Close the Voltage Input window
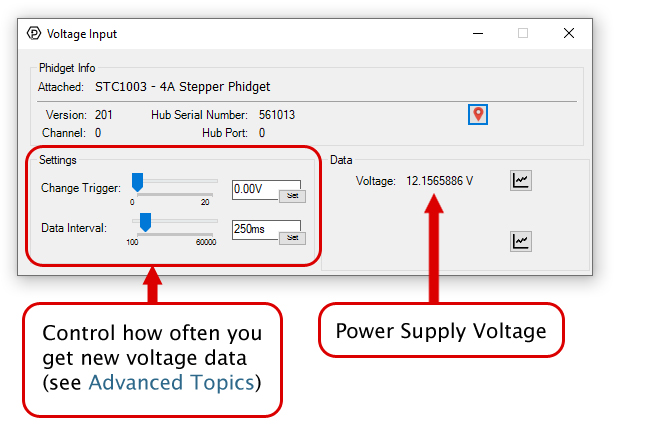The width and height of the screenshot is (648, 425). [x=568, y=33]
